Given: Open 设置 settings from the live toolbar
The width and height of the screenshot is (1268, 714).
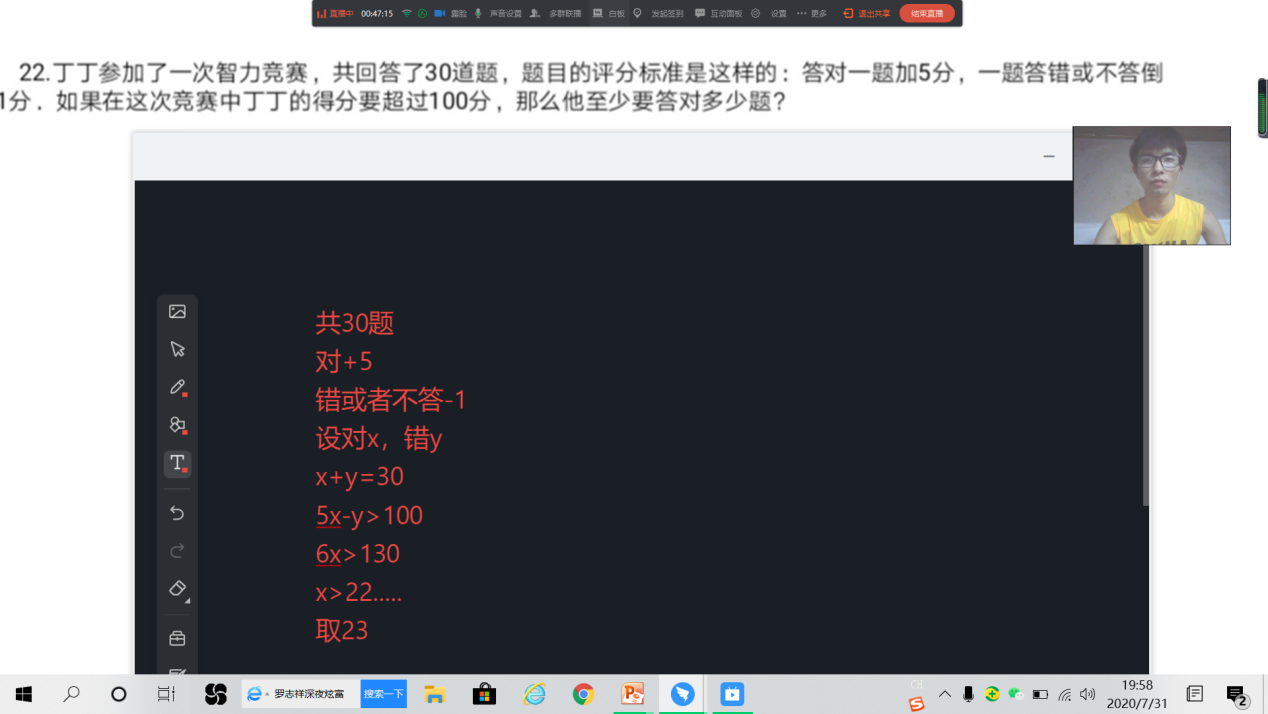Looking at the screenshot, I should (x=770, y=14).
